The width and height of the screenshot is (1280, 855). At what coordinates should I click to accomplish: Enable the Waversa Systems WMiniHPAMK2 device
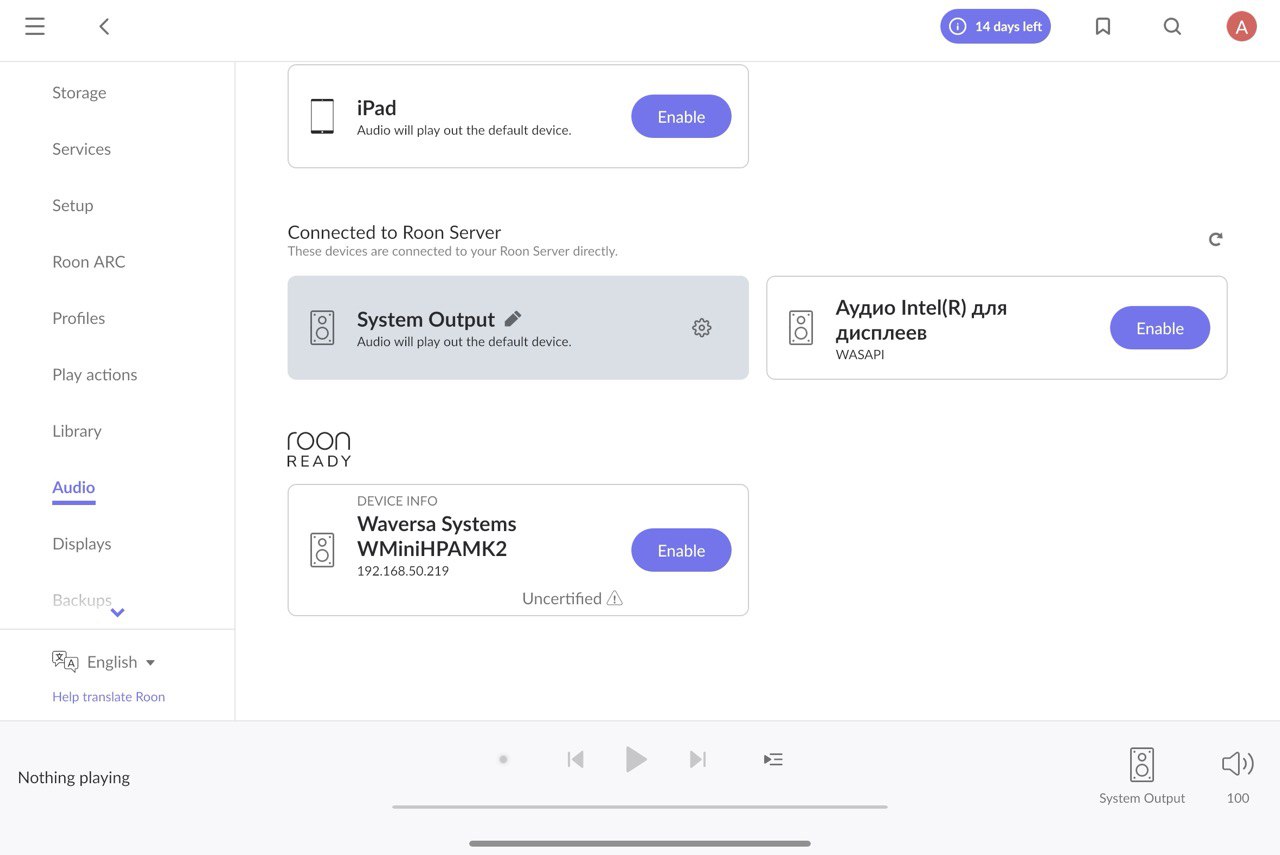pyautogui.click(x=681, y=551)
